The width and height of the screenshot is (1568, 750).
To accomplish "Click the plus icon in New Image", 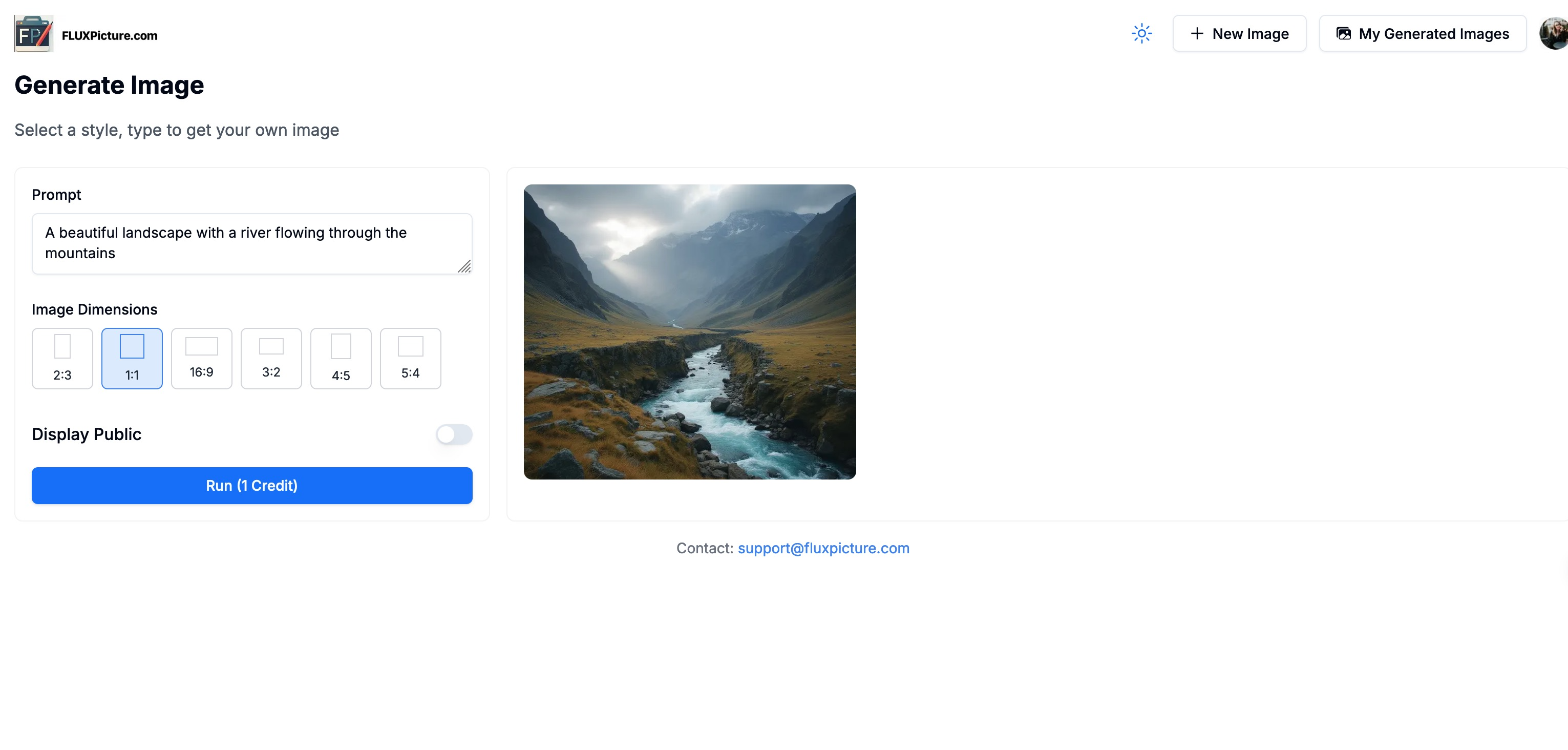I will 1197,33.
